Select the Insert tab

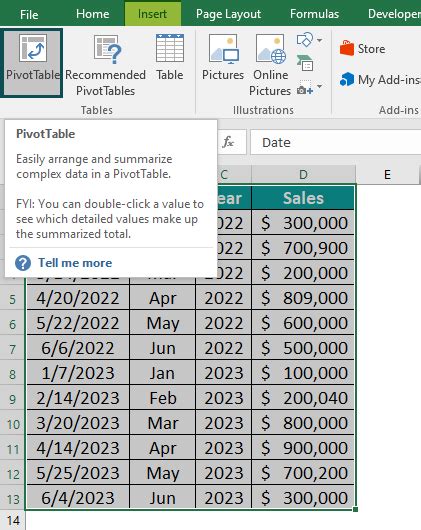[152, 14]
